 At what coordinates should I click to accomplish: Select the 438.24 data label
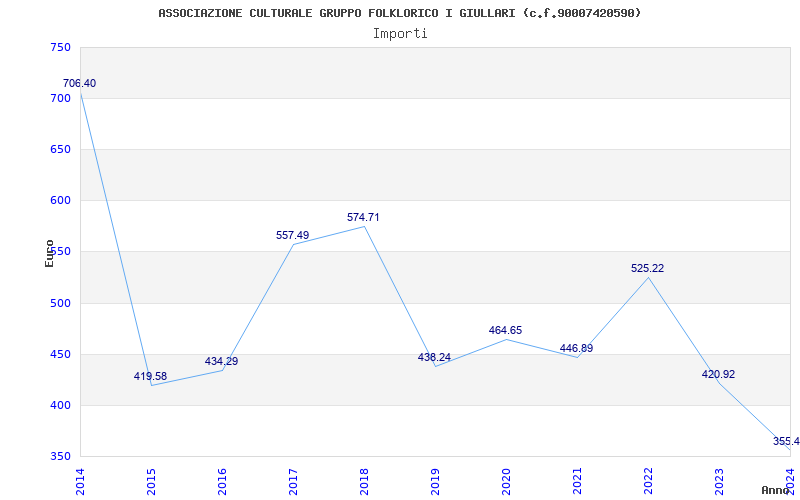434,357
